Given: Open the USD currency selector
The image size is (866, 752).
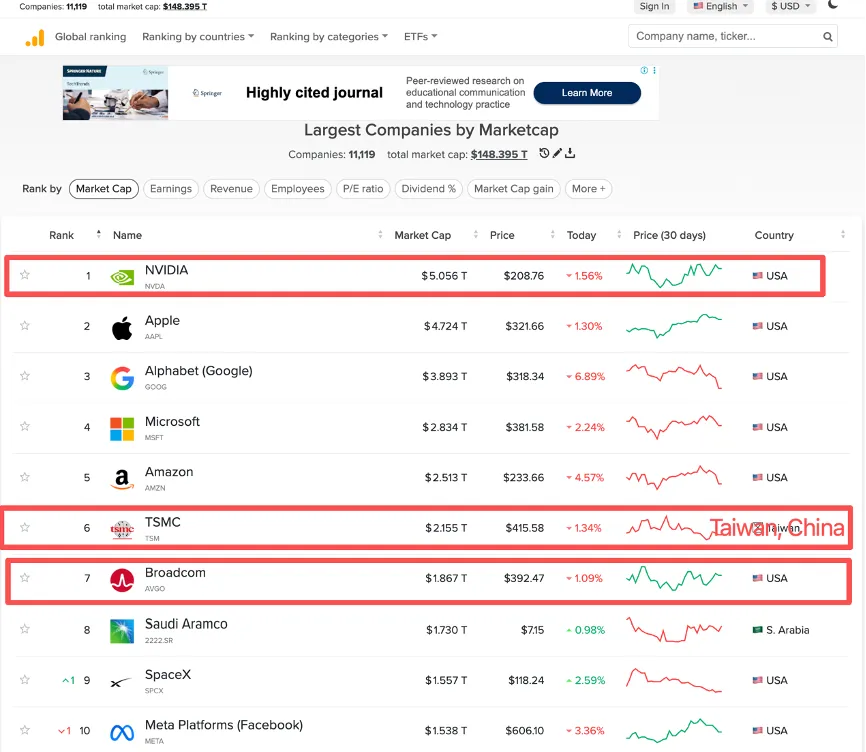Looking at the screenshot, I should tap(790, 6).
